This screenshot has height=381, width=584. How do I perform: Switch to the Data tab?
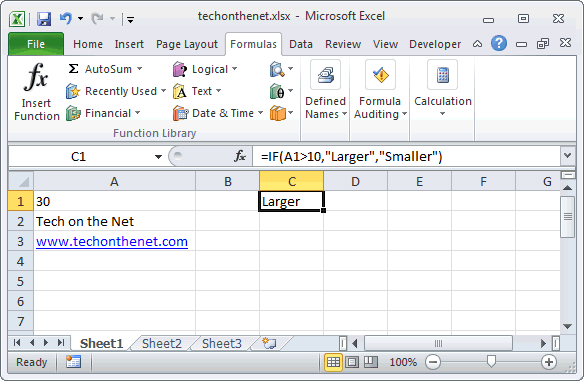(301, 44)
